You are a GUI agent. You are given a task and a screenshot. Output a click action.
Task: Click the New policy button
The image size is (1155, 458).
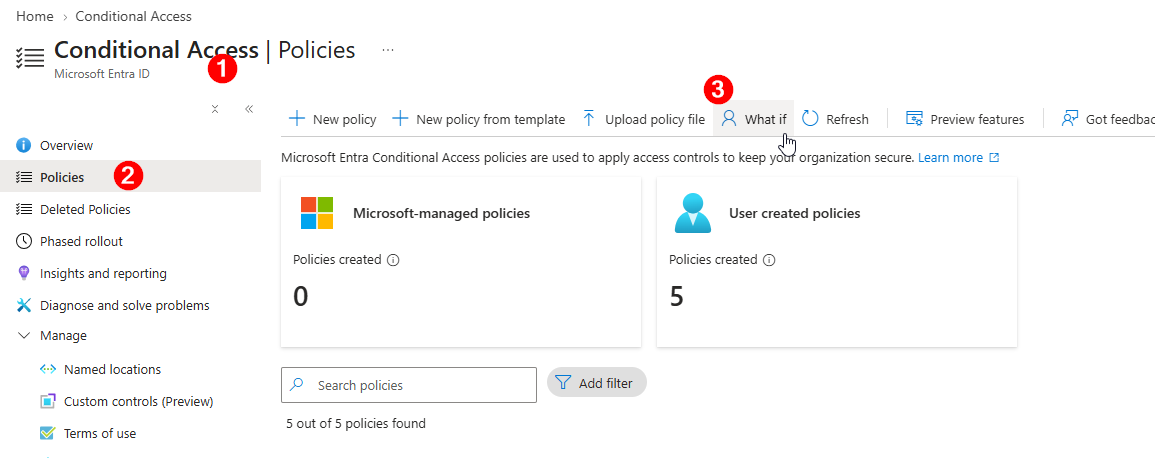coord(332,119)
